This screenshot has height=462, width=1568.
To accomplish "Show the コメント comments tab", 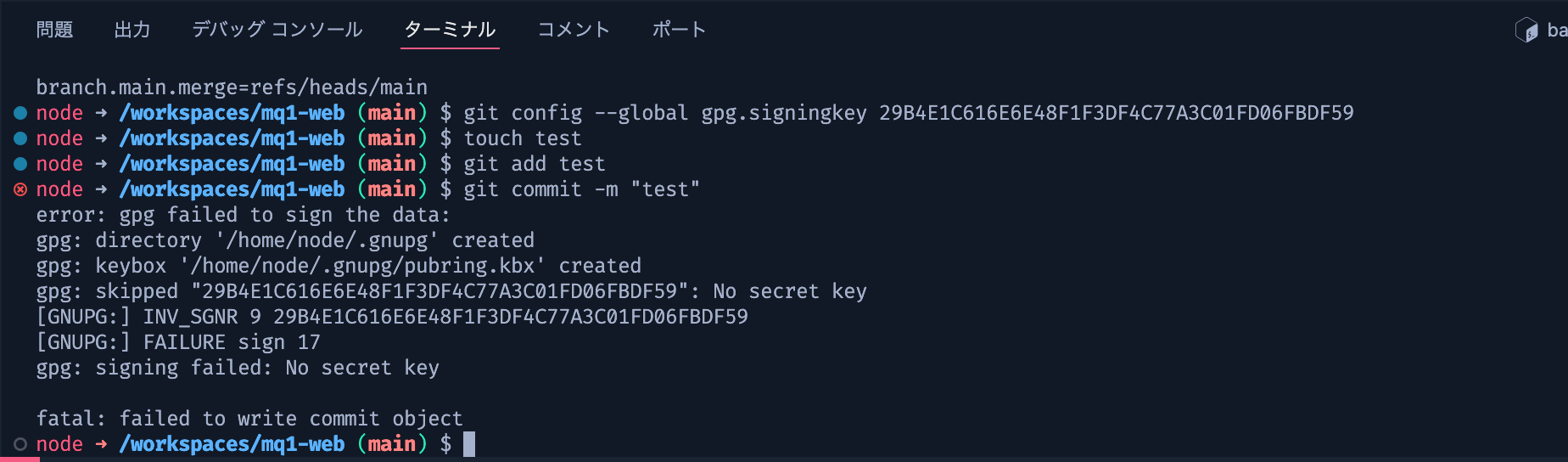I will 574,30.
